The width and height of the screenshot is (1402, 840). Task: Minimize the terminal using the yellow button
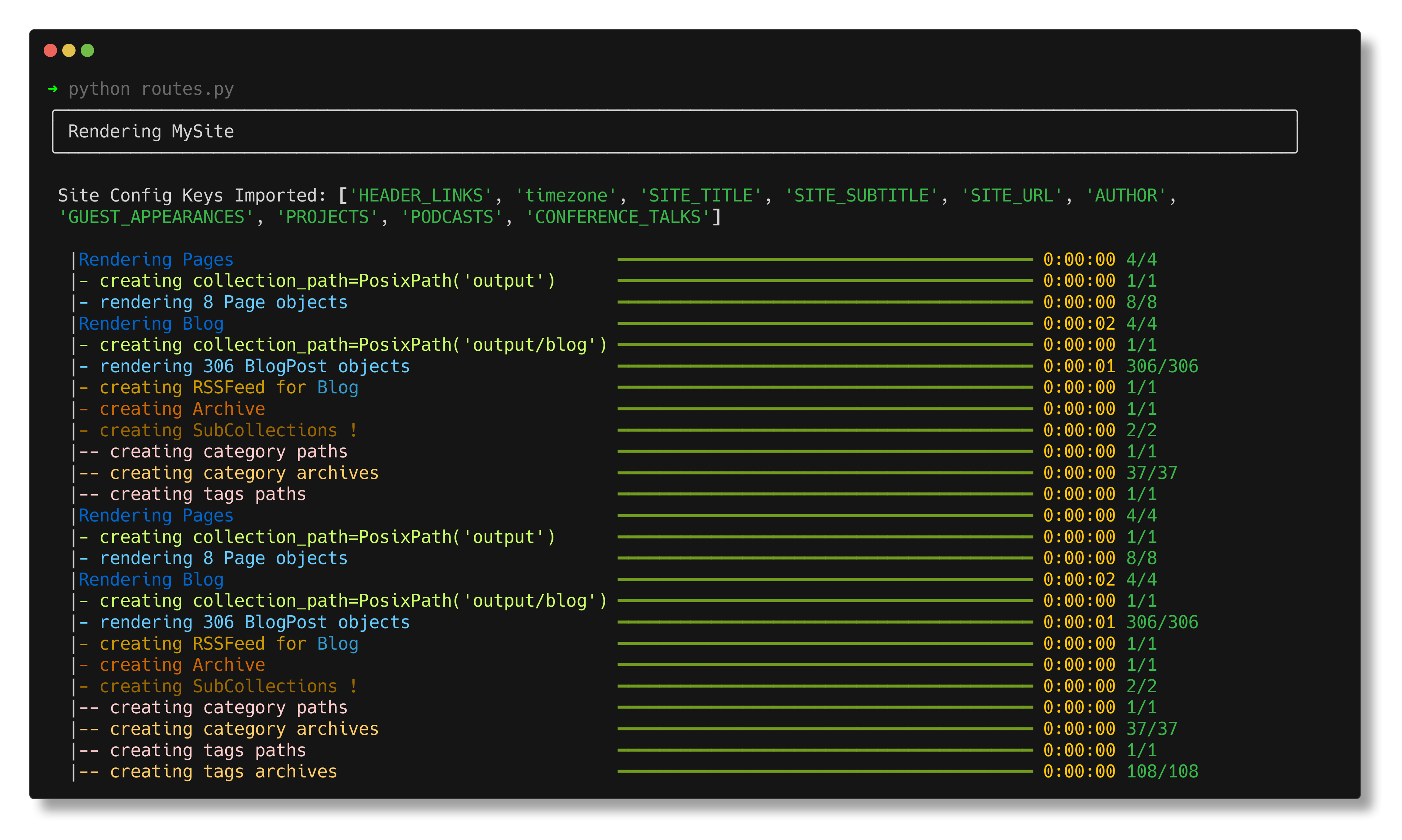tap(69, 50)
